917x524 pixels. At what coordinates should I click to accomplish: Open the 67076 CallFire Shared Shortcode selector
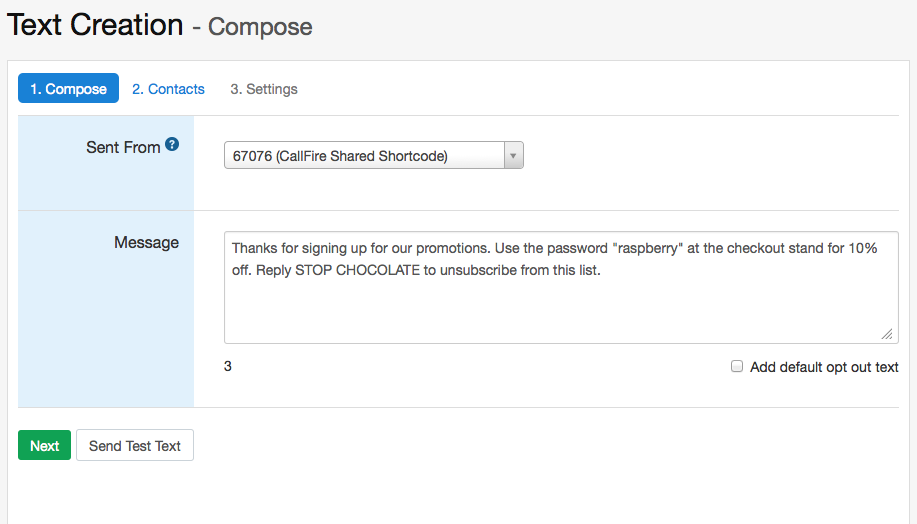pos(364,156)
